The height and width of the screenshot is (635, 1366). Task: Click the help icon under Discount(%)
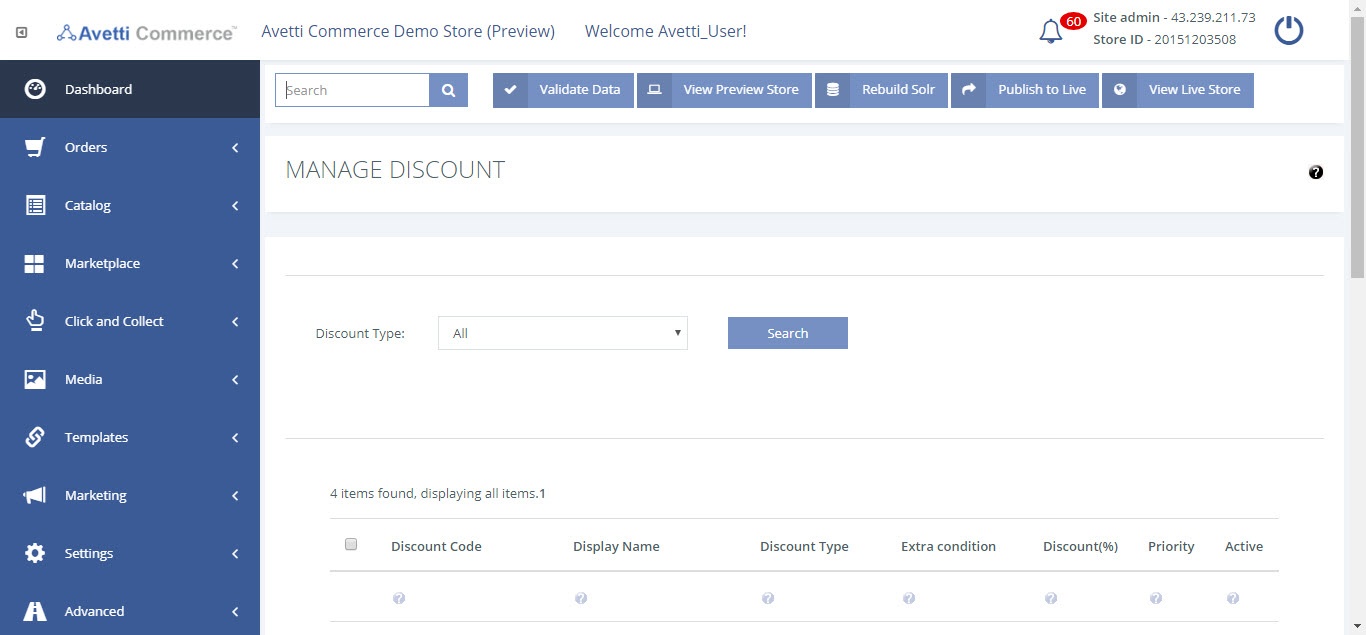(x=1051, y=598)
